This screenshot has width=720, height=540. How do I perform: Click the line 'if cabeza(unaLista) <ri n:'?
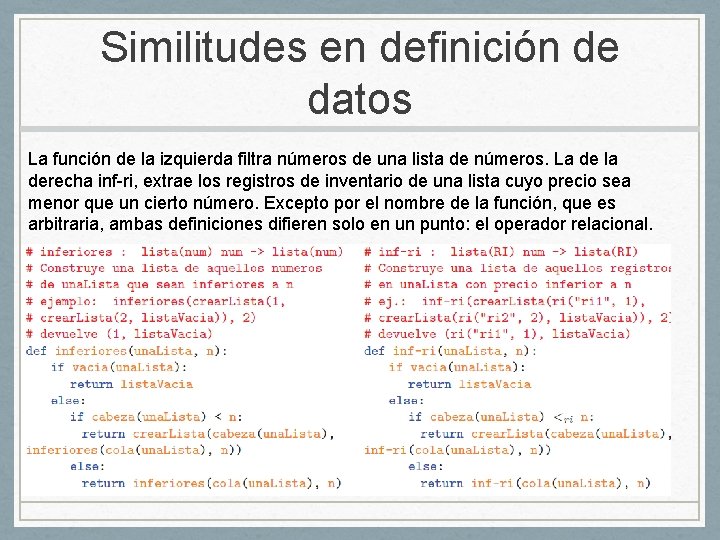pos(501,417)
